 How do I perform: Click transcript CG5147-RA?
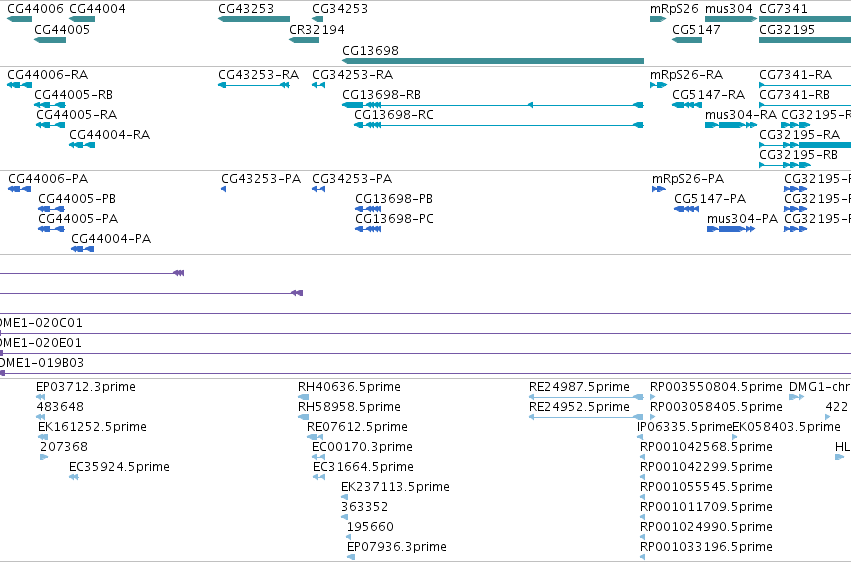[687, 105]
